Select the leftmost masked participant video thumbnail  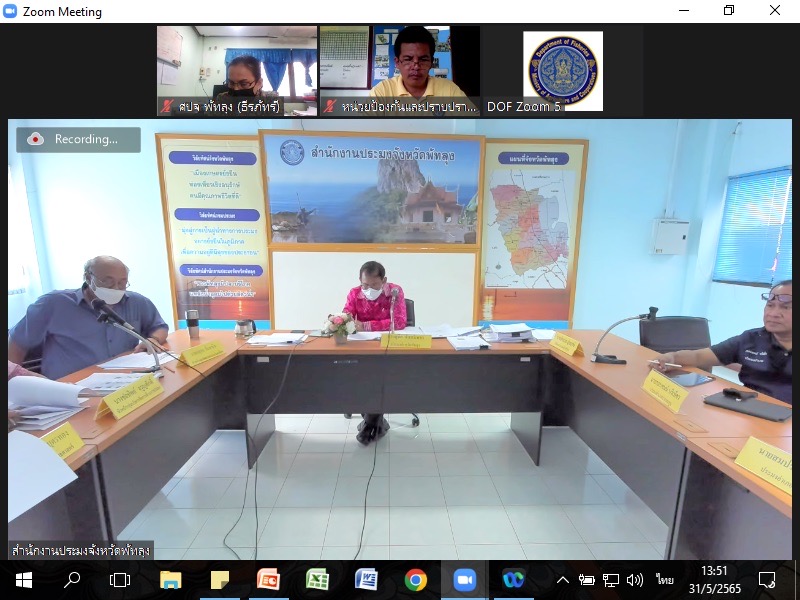point(237,71)
